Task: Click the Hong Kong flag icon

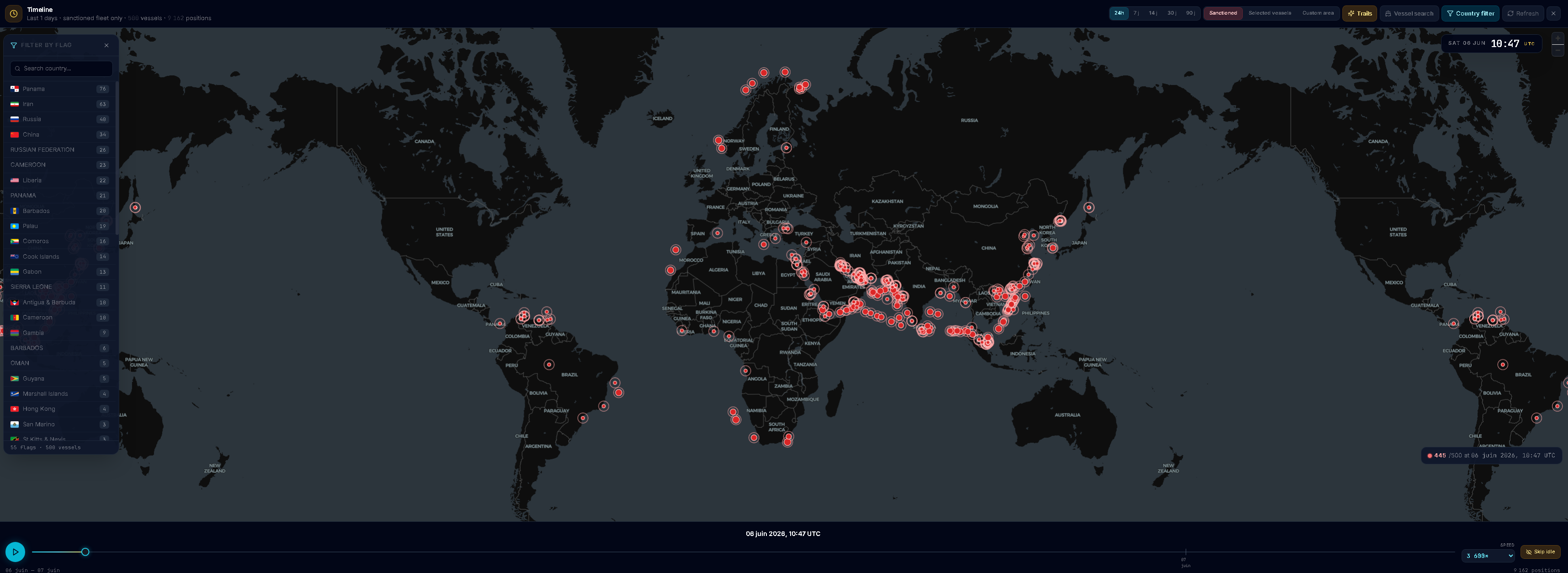Action: click(15, 409)
